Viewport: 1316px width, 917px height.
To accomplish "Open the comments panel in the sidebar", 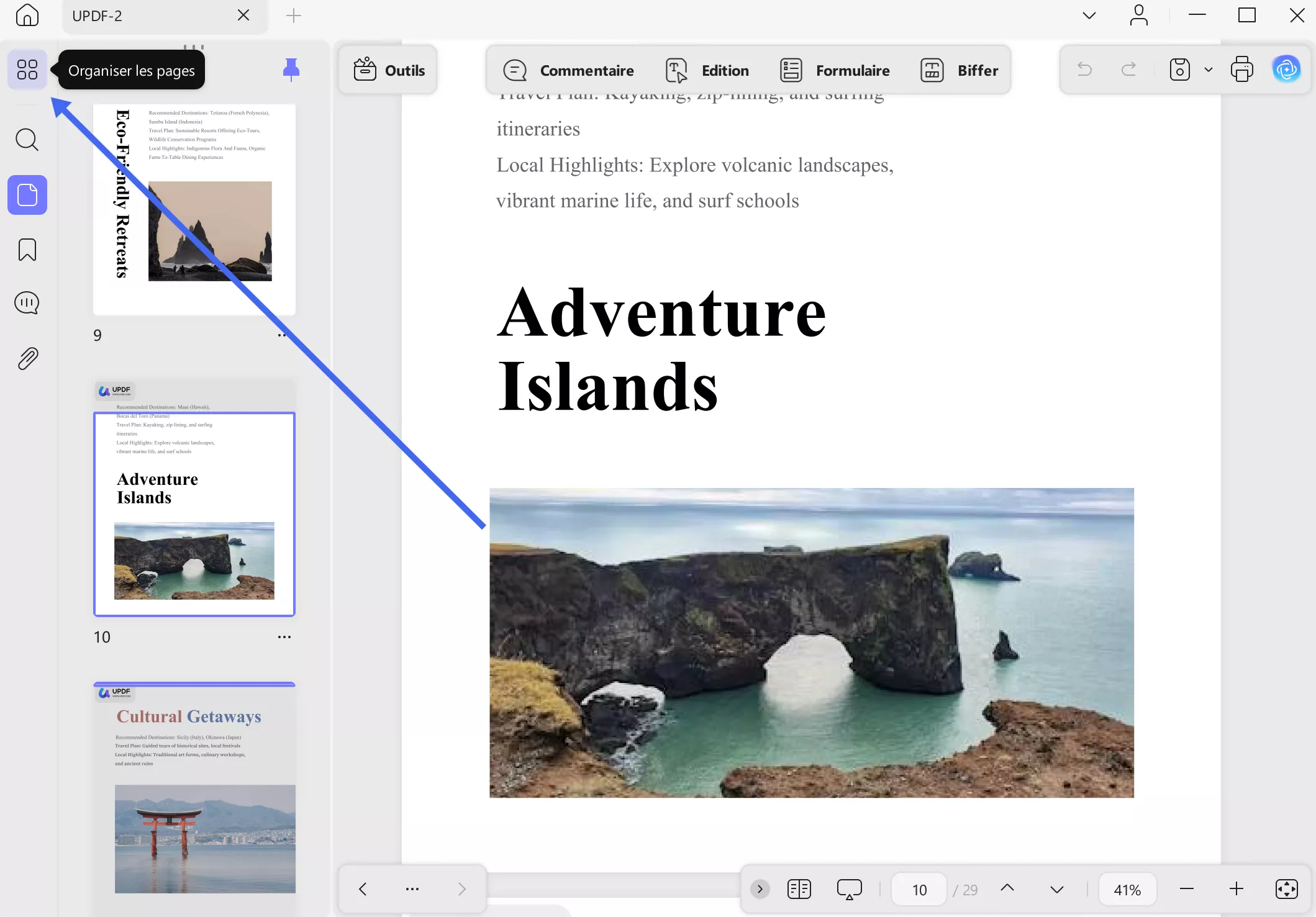I will tap(27, 303).
